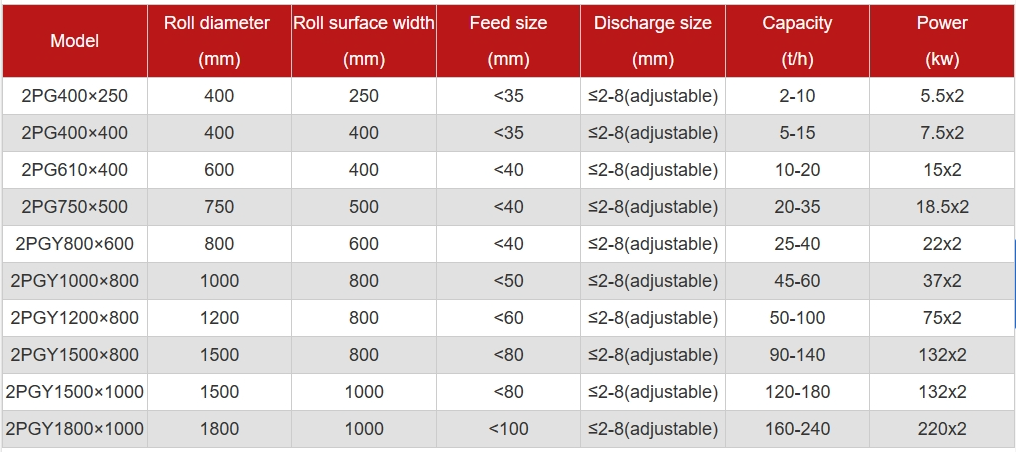
Task: Select the Feed size column header
Action: 509,41
